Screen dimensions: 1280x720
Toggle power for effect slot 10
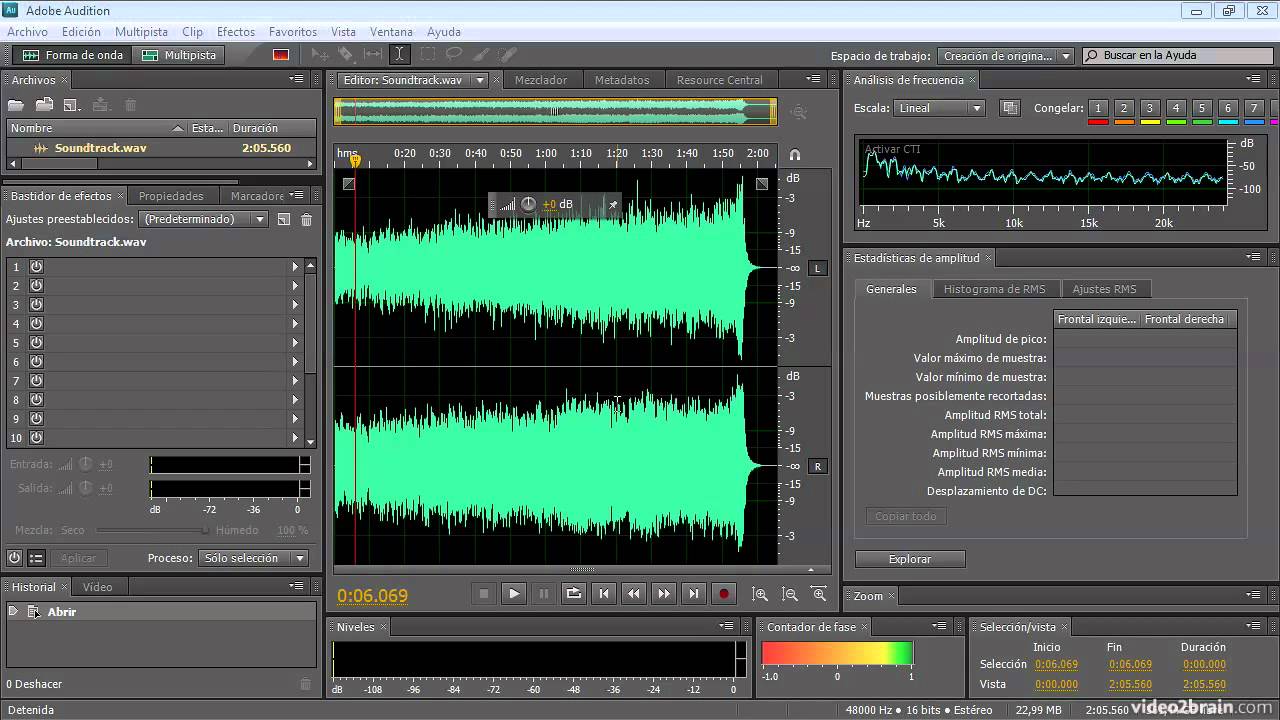[36, 438]
